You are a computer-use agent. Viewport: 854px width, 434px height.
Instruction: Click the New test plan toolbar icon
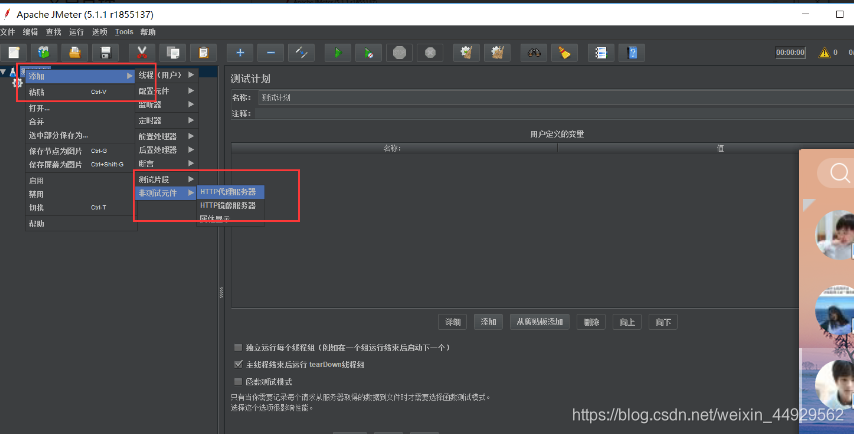click(14, 52)
